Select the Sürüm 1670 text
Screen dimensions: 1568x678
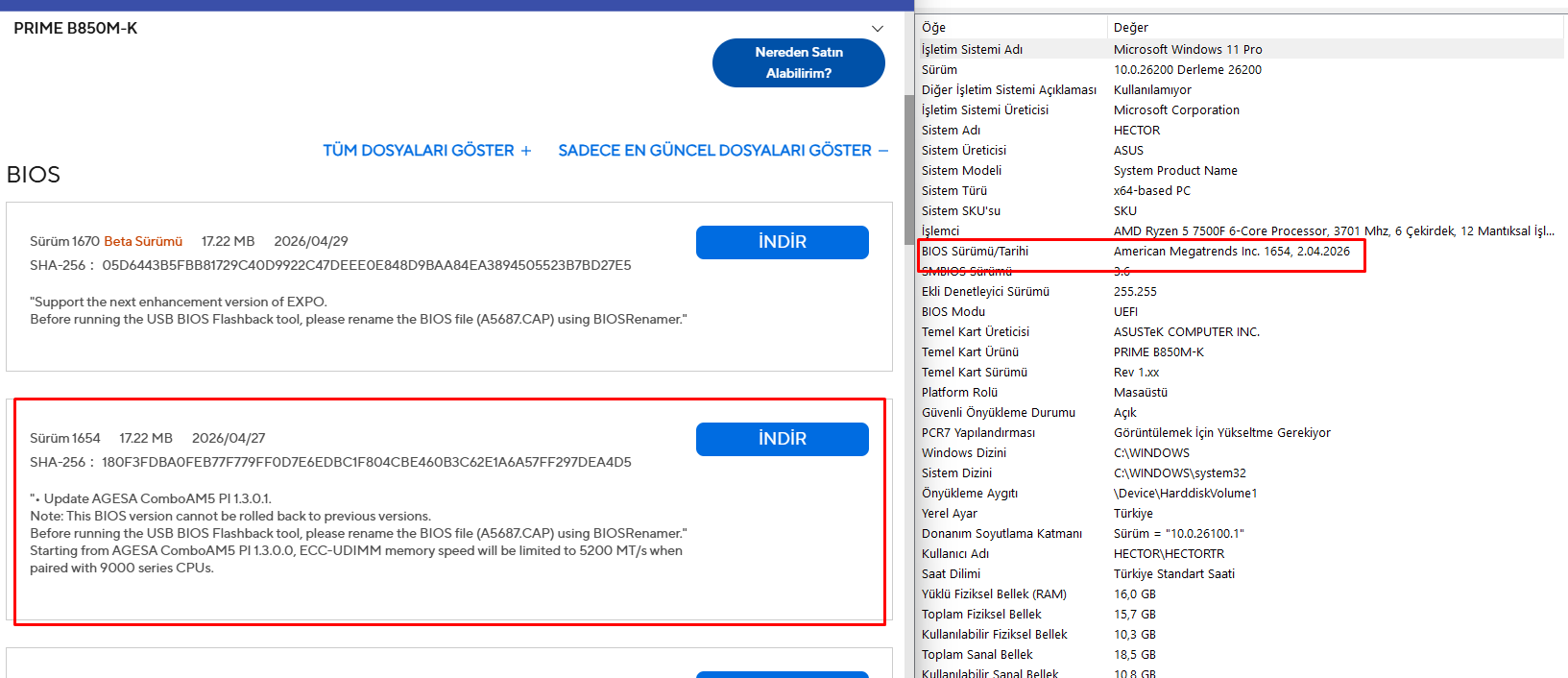coord(64,241)
